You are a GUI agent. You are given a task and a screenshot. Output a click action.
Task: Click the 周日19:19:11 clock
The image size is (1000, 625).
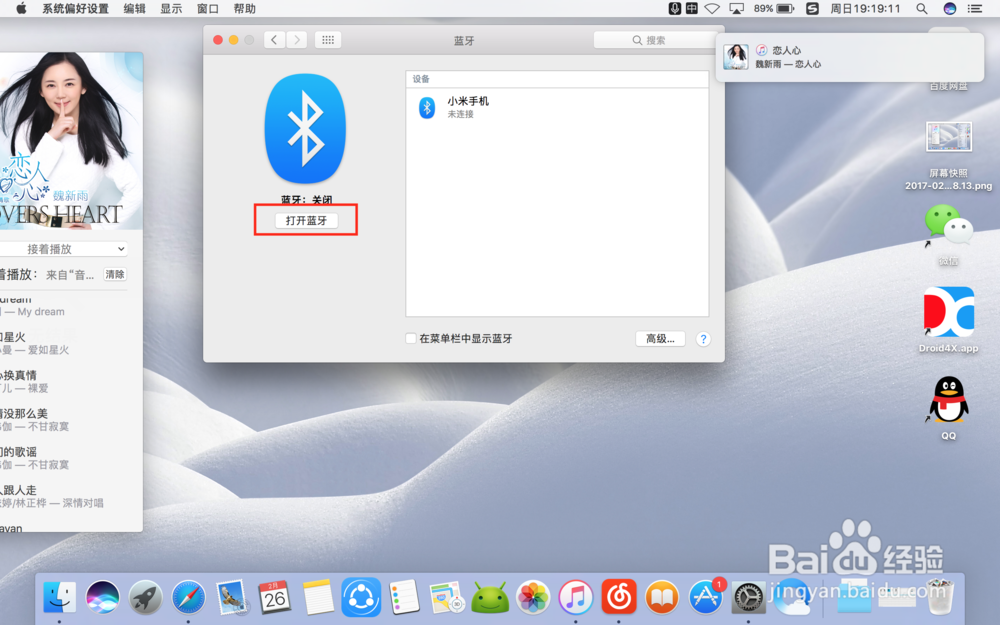(865, 9)
